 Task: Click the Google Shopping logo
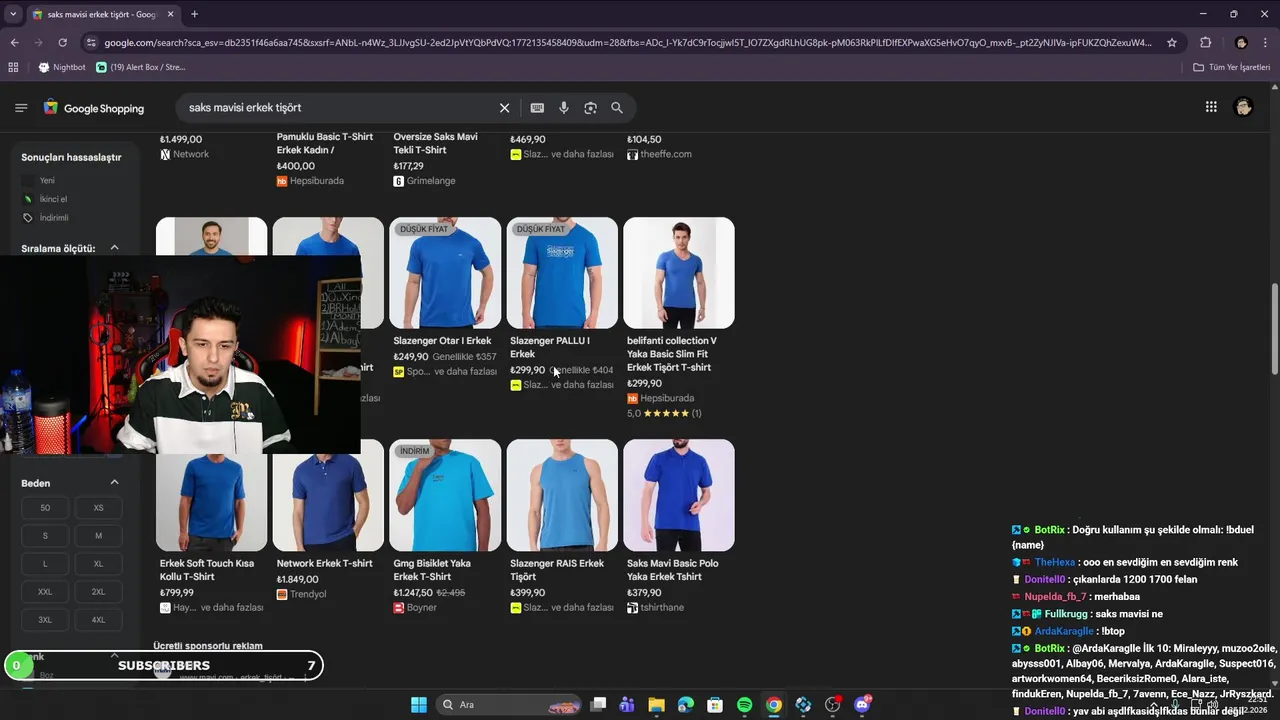94,108
